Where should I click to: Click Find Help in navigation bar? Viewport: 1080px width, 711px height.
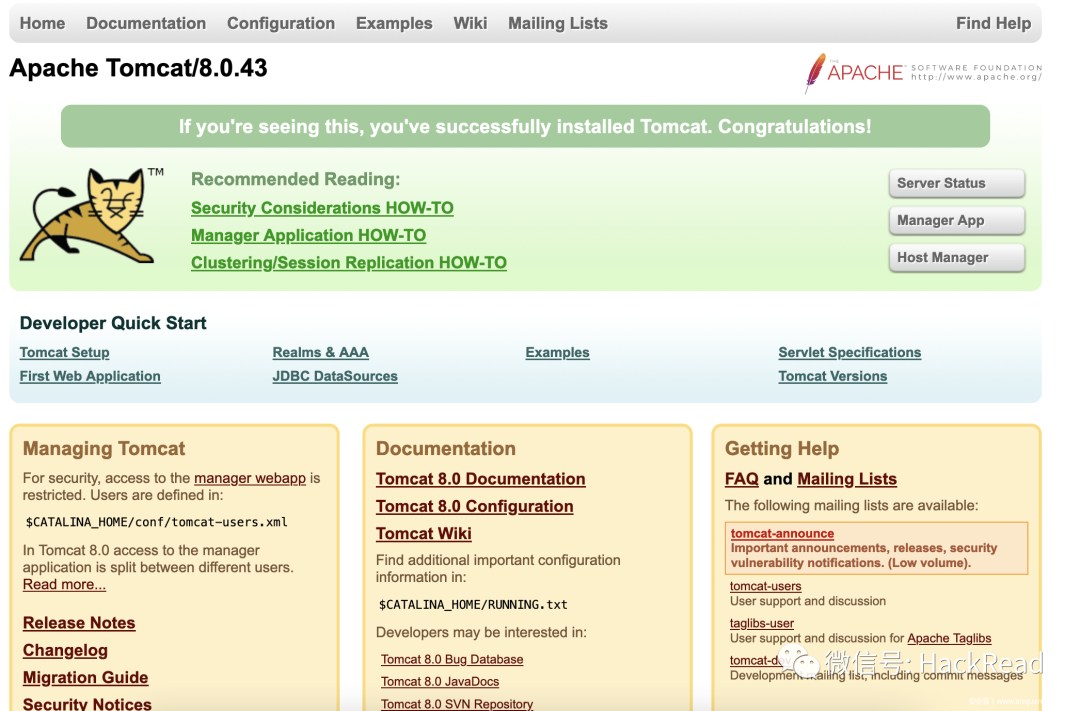[x=993, y=23]
